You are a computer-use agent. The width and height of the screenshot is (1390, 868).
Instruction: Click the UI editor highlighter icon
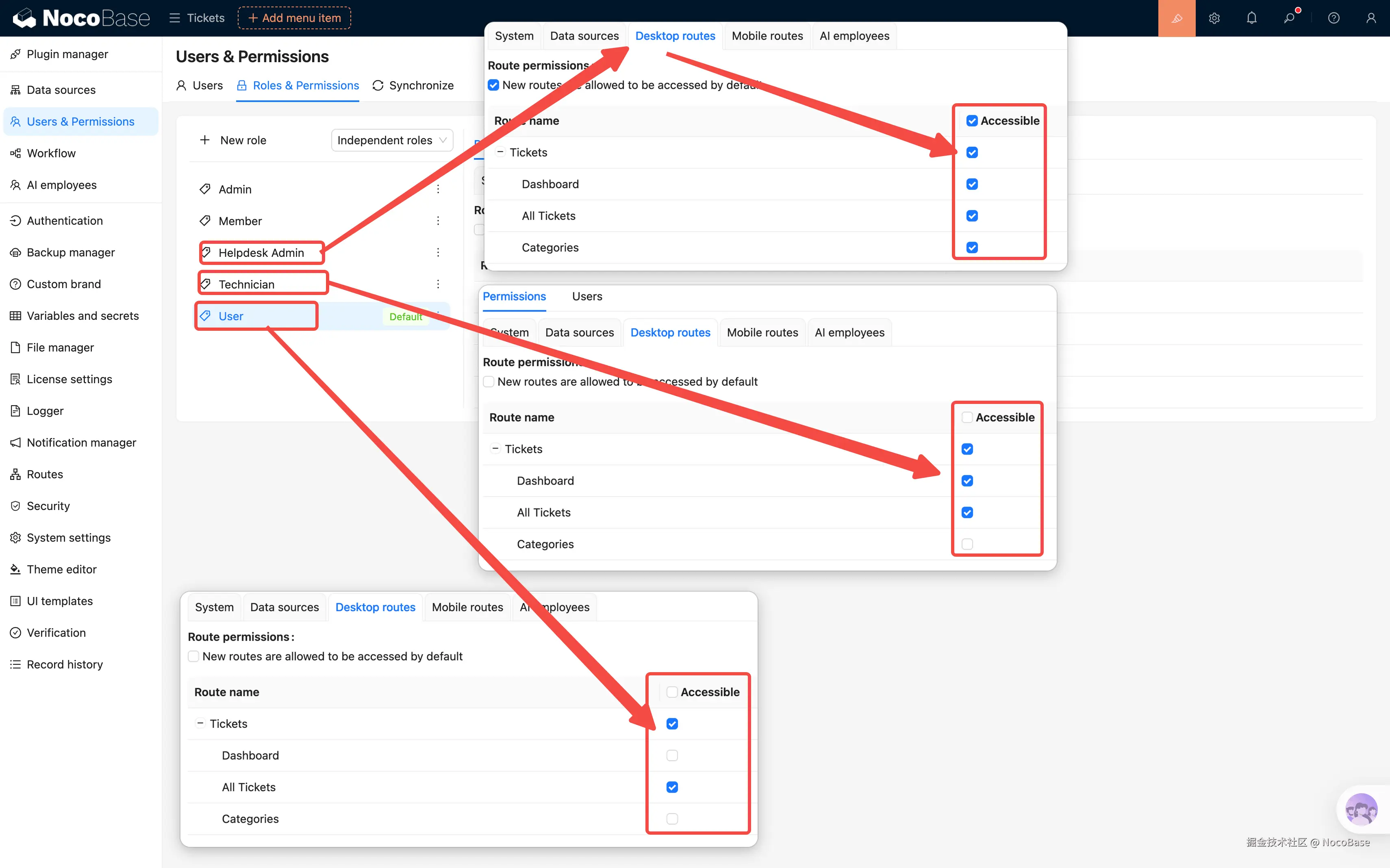(x=1176, y=18)
